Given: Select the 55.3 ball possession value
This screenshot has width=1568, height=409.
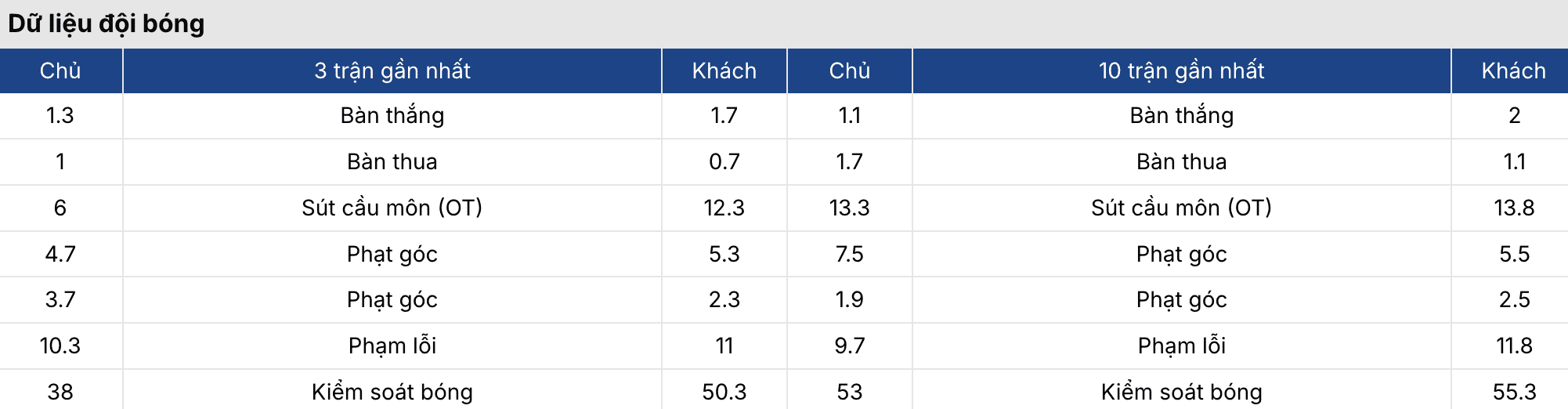Looking at the screenshot, I should pyautogui.click(x=1513, y=392).
